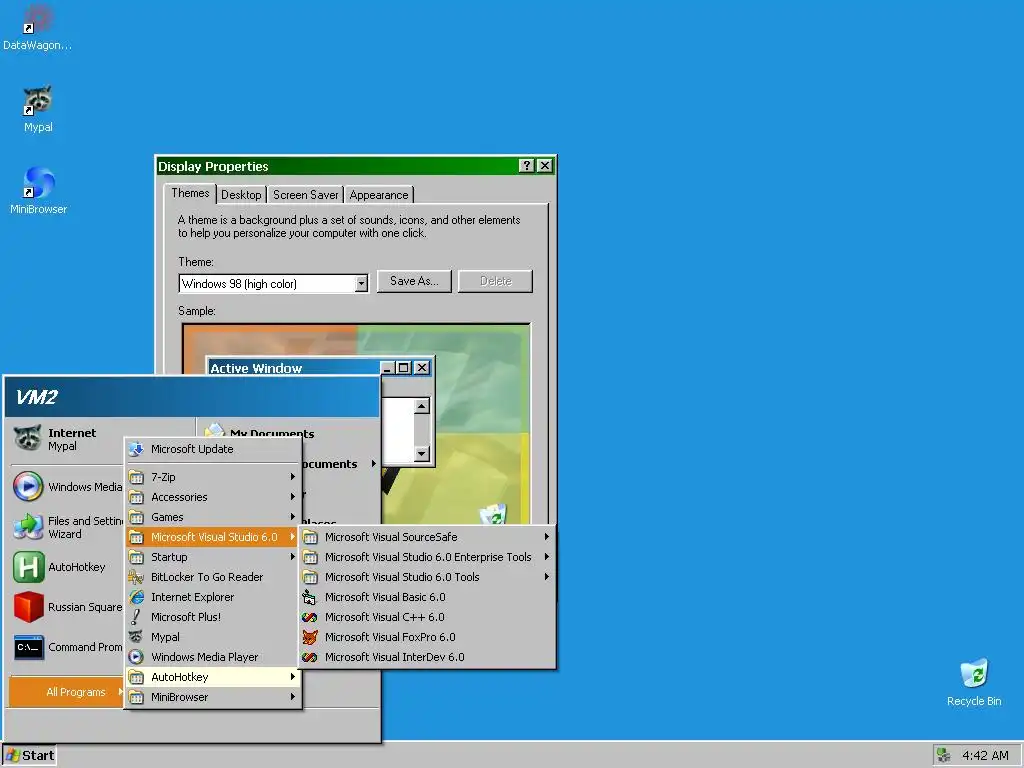The height and width of the screenshot is (768, 1024).
Task: Click Windows Media Player icon in All Programs list
Action: tap(136, 657)
